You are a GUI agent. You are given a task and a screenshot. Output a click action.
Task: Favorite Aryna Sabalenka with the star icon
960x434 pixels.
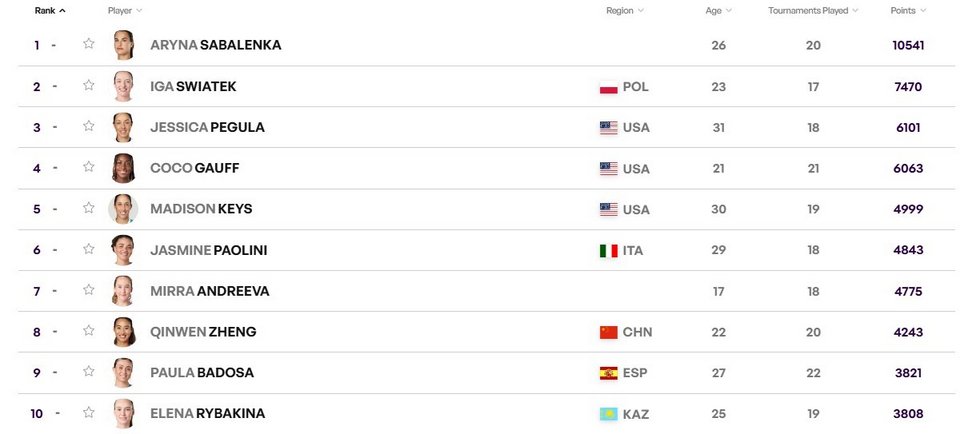[89, 43]
